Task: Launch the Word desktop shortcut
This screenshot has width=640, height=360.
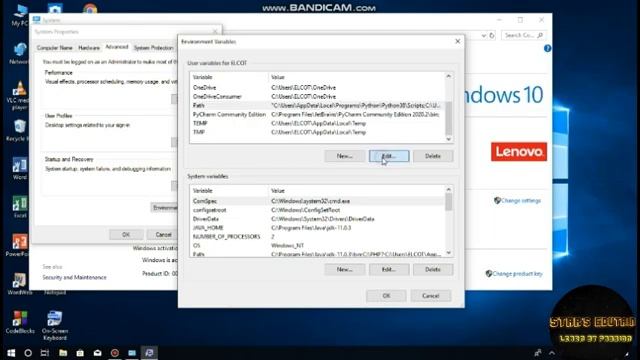Action: (19, 169)
